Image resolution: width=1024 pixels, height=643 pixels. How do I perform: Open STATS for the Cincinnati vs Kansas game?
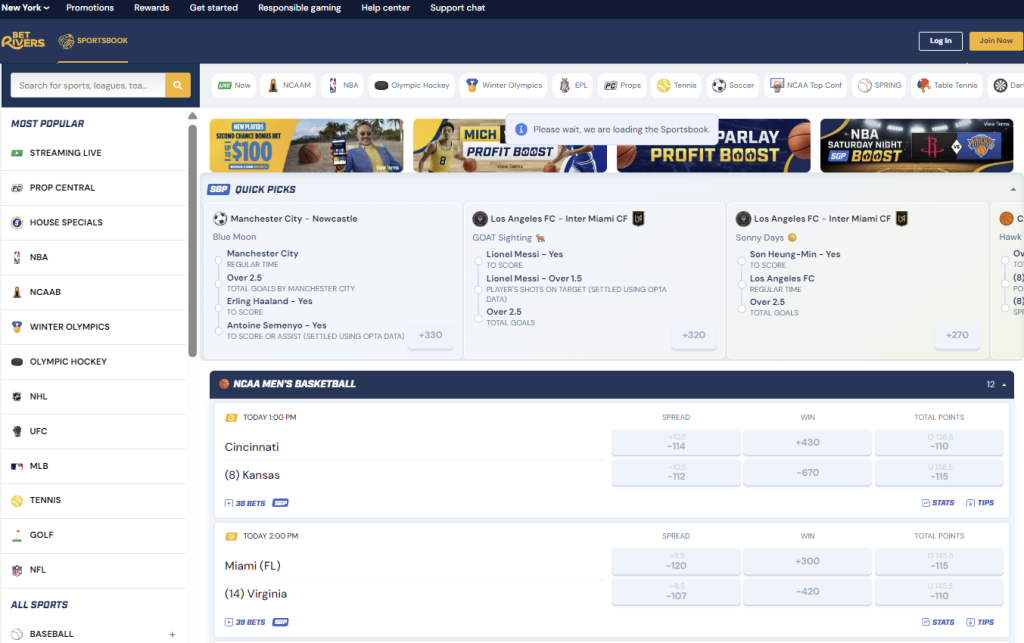click(938, 503)
